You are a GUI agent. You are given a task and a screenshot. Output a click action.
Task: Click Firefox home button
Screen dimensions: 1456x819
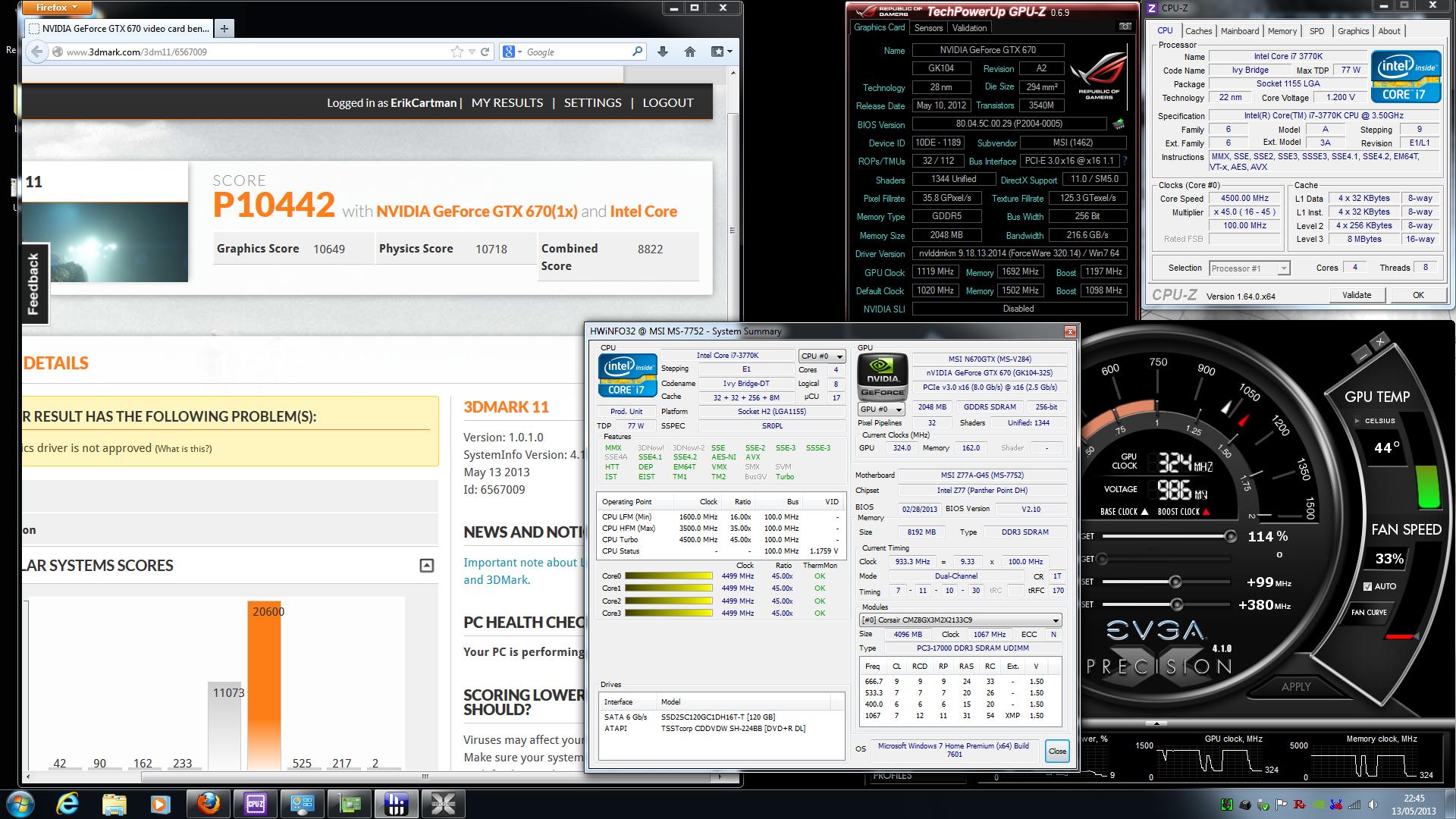pos(689,52)
